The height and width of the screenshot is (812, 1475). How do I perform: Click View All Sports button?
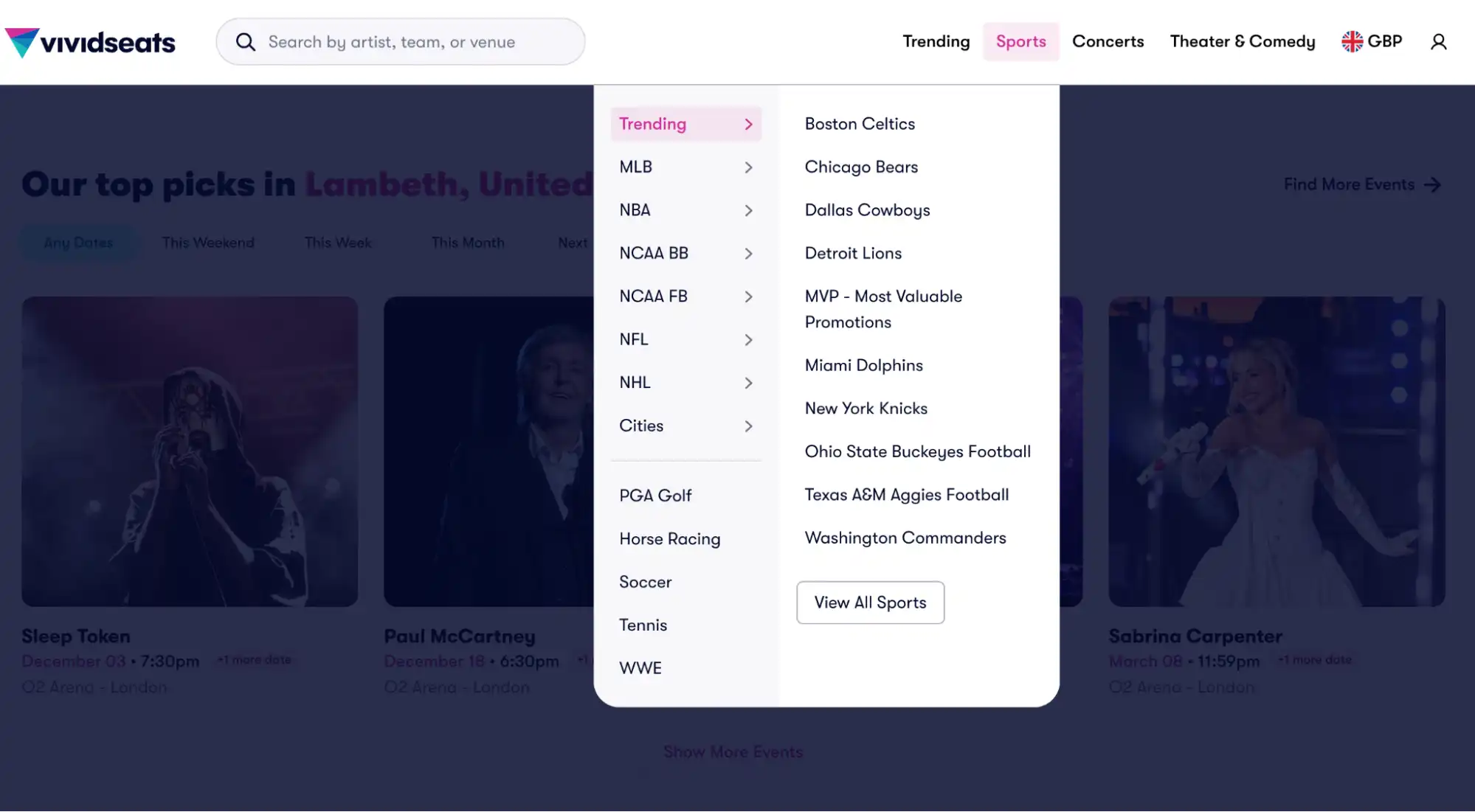[x=870, y=601]
